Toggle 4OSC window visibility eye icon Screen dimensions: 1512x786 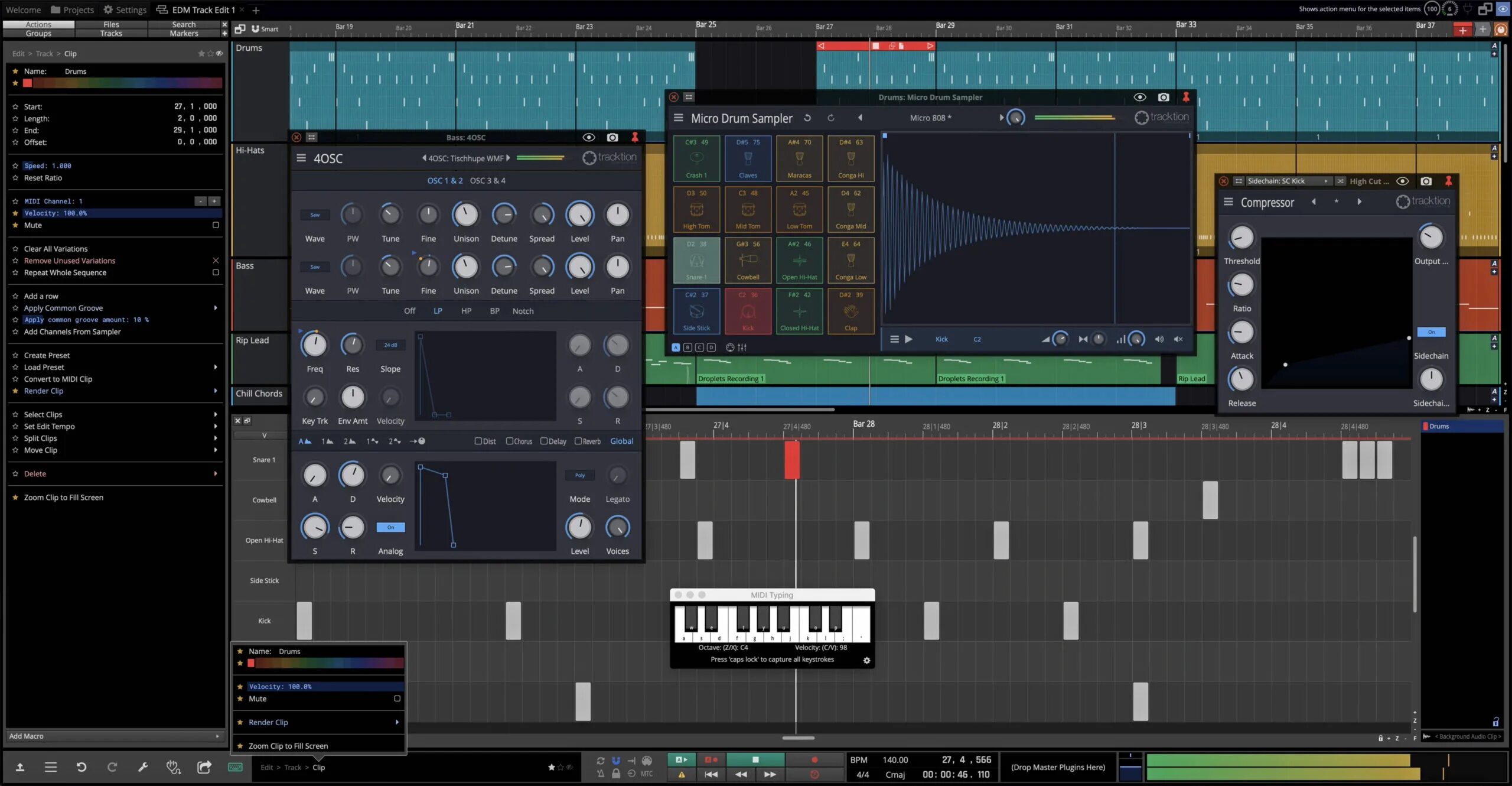tap(588, 137)
